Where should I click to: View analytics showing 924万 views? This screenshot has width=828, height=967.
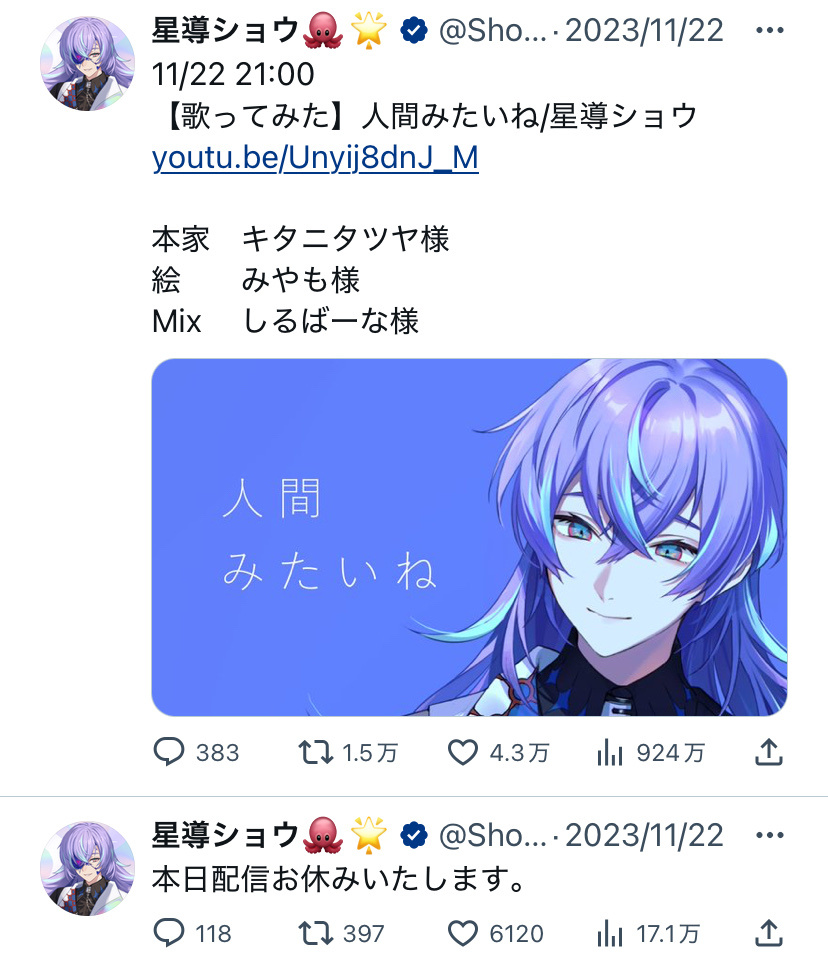click(x=610, y=752)
